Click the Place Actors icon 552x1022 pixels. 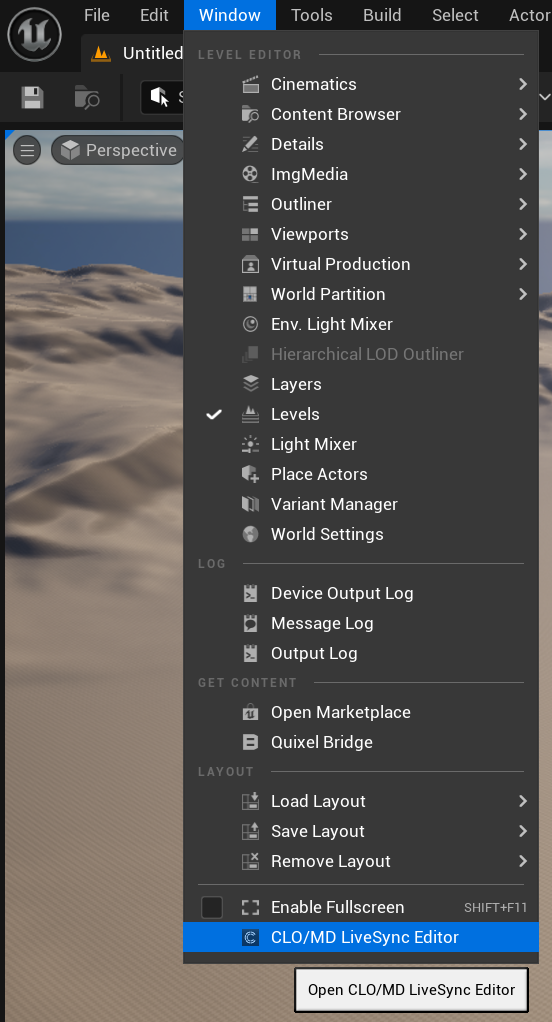pyautogui.click(x=250, y=474)
